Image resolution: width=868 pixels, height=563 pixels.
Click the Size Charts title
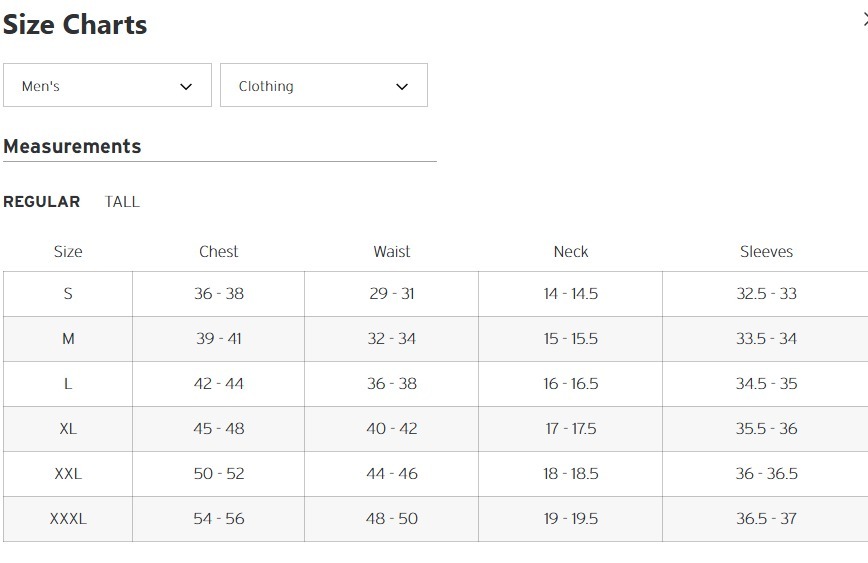[75, 25]
